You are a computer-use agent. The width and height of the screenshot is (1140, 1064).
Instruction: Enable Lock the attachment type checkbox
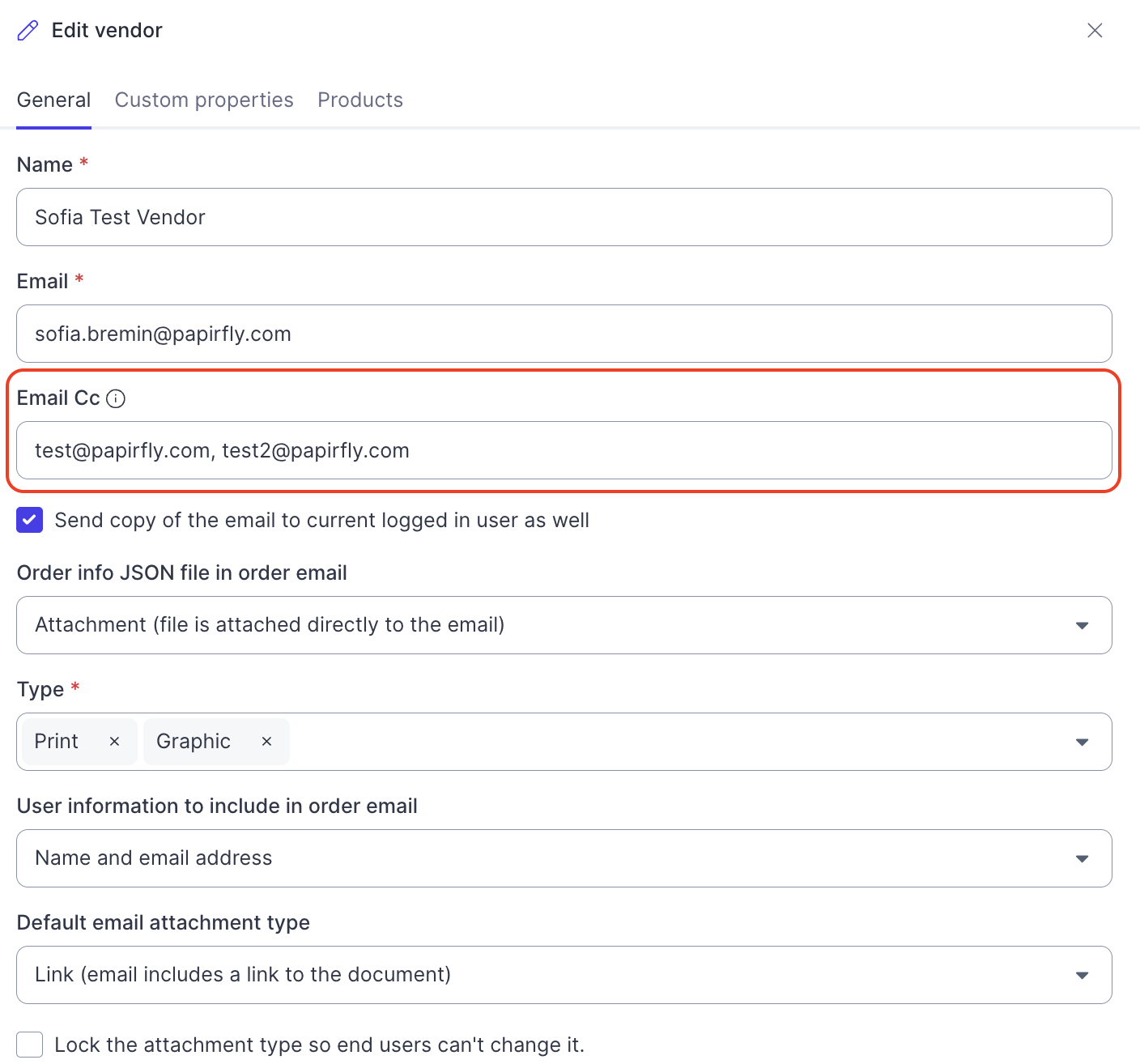coord(30,1045)
